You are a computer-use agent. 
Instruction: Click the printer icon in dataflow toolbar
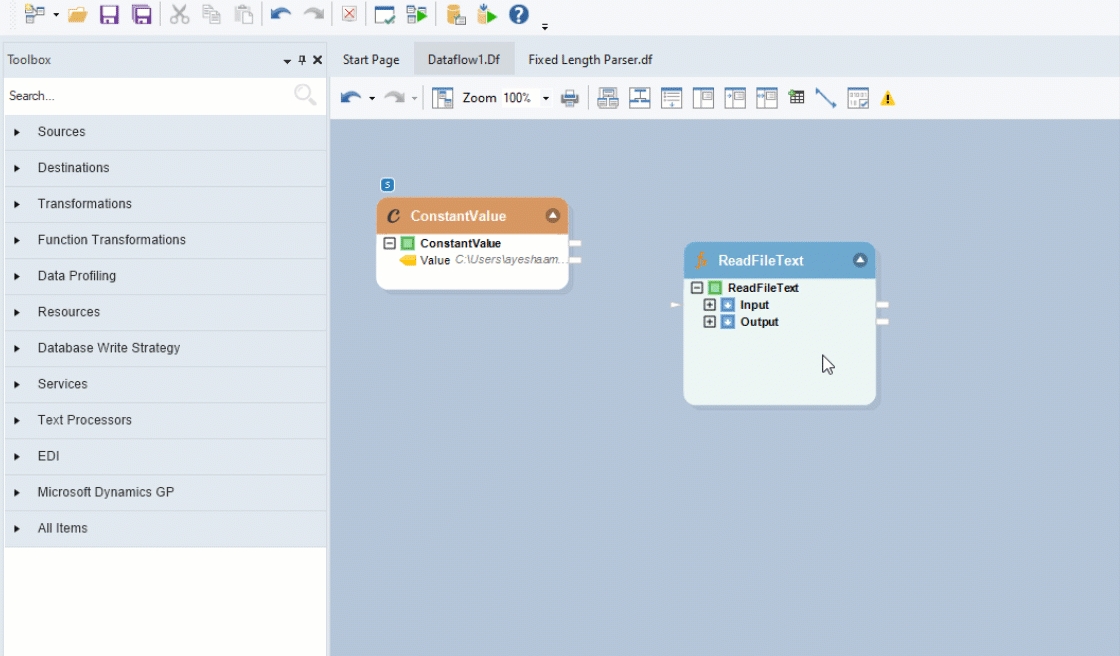coord(570,98)
